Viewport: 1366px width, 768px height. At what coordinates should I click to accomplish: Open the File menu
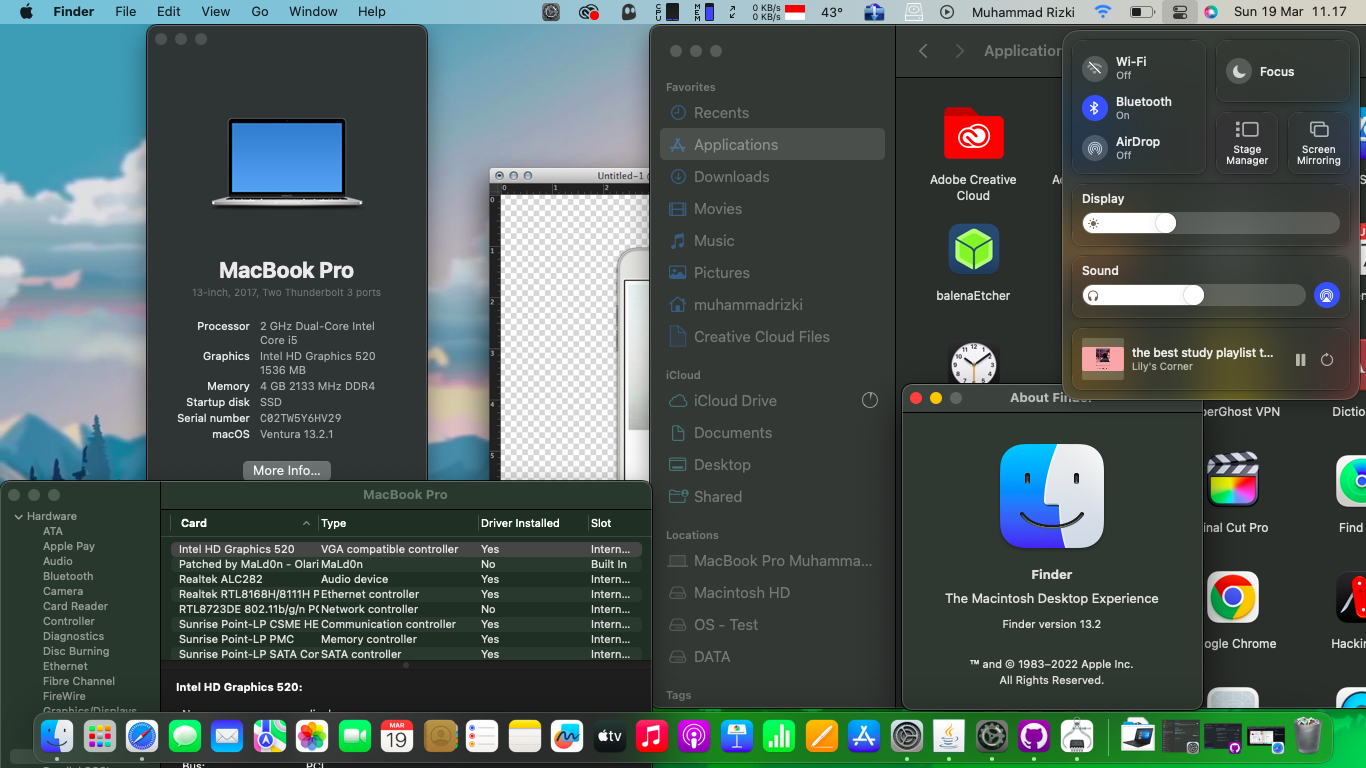click(x=125, y=12)
